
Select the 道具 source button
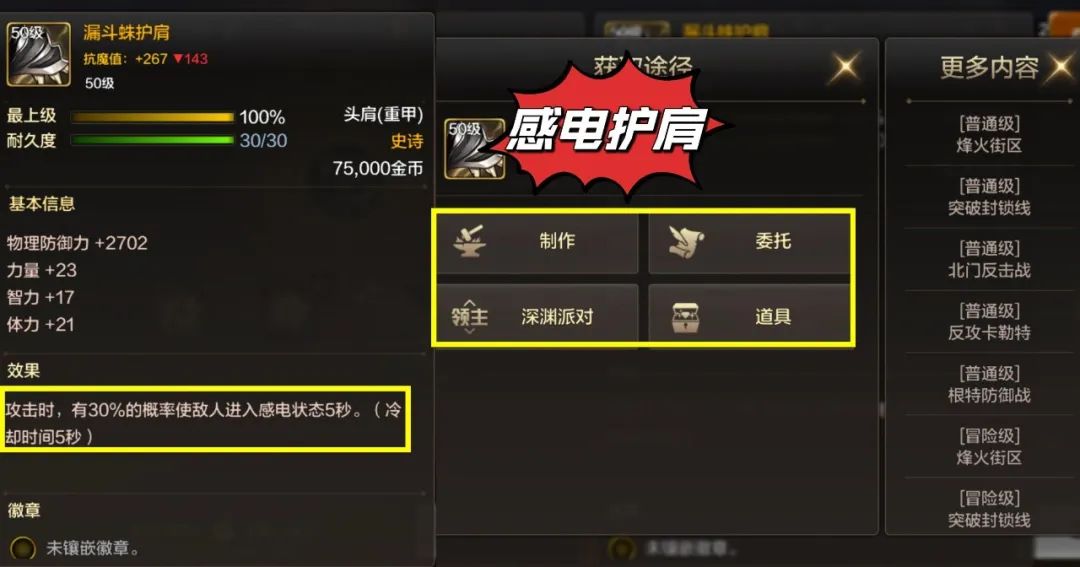point(749,315)
